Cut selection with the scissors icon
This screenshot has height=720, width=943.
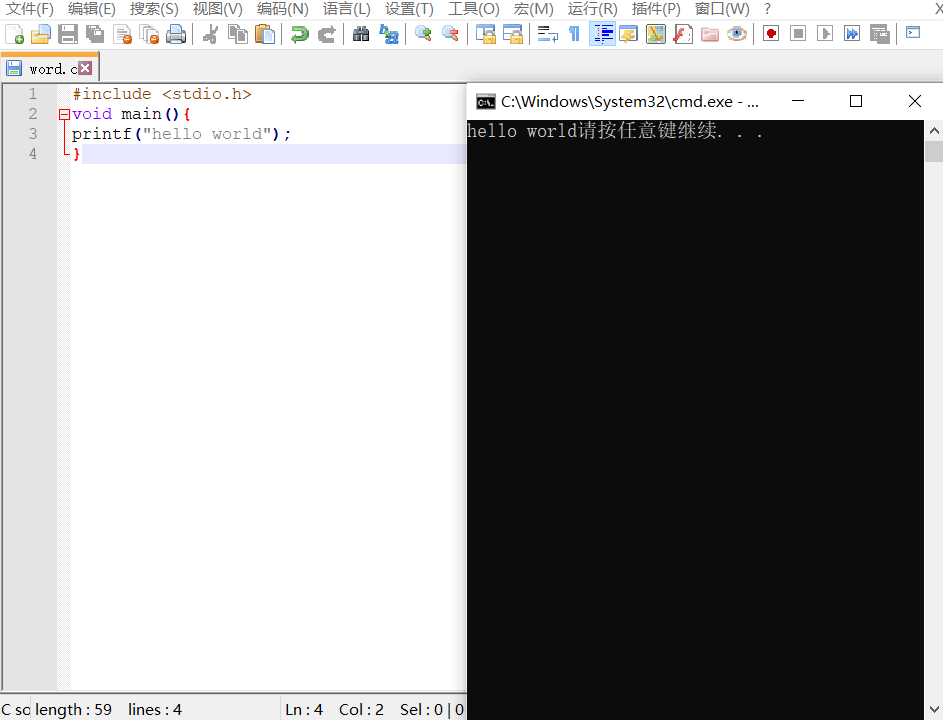pyautogui.click(x=210, y=34)
